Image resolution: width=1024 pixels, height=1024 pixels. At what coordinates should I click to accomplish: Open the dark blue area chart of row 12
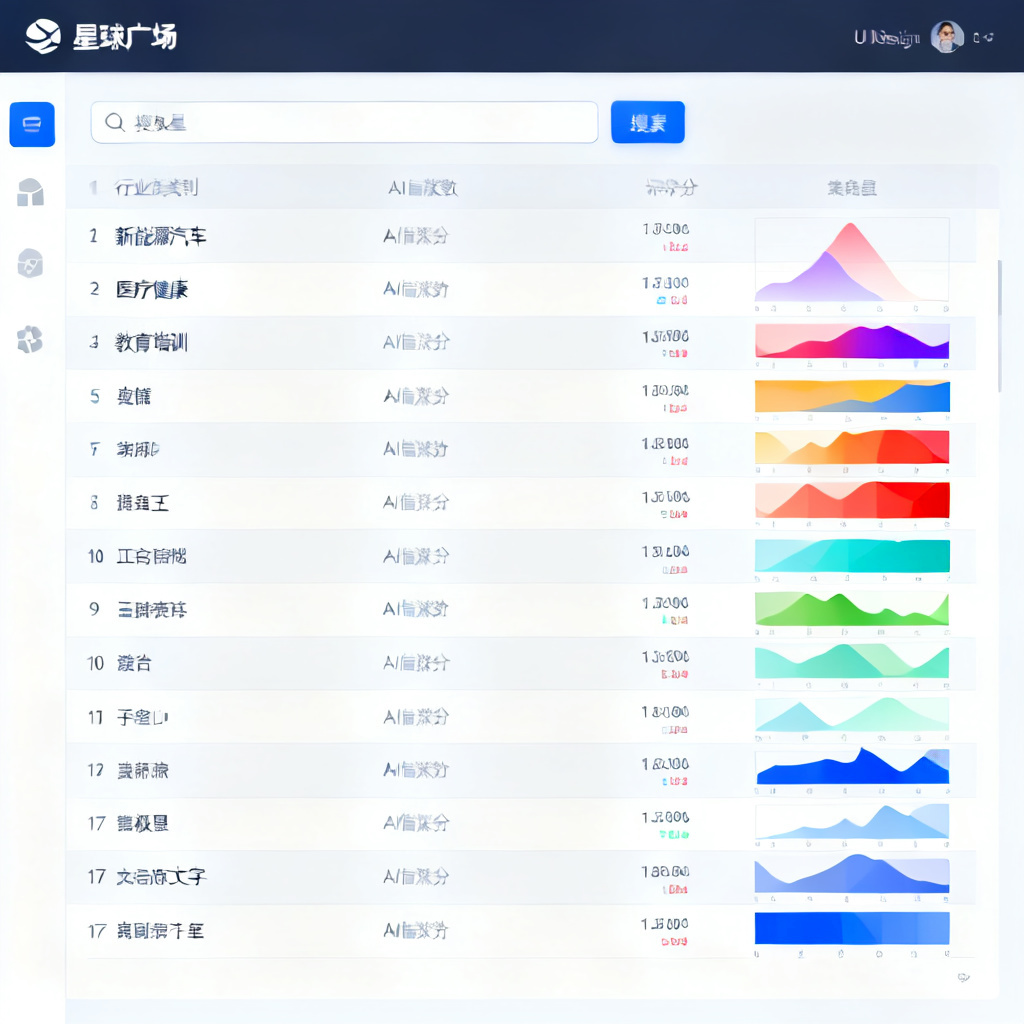(852, 766)
